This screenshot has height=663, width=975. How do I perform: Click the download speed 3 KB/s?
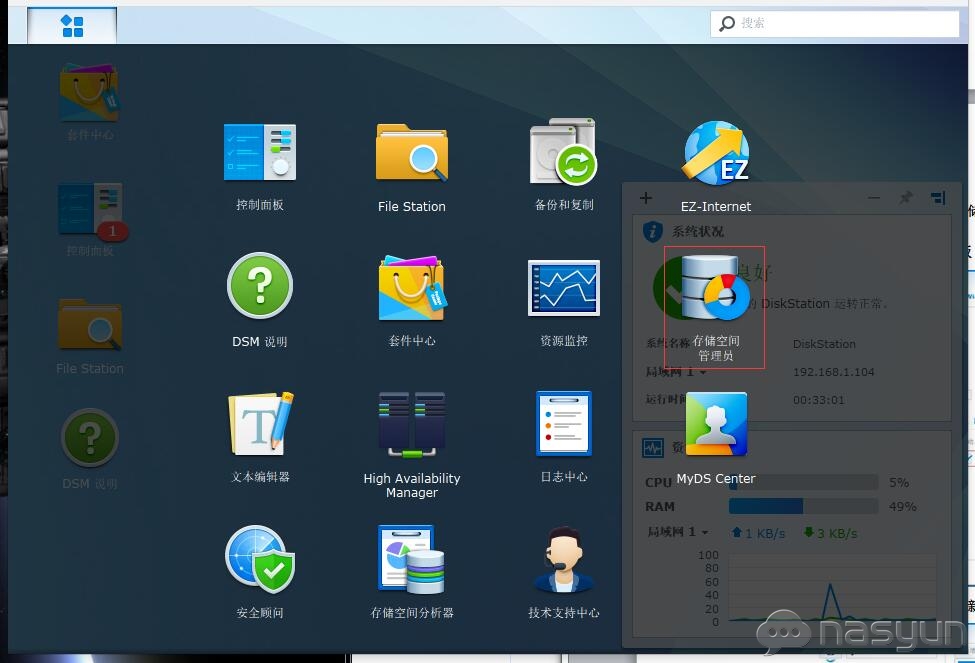click(x=831, y=533)
